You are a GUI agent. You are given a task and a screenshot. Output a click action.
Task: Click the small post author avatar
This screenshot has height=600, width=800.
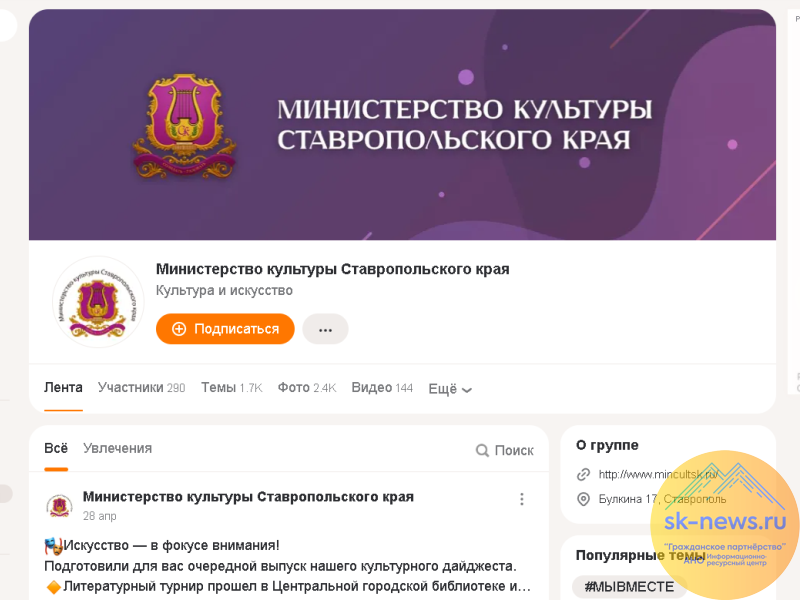point(59,506)
